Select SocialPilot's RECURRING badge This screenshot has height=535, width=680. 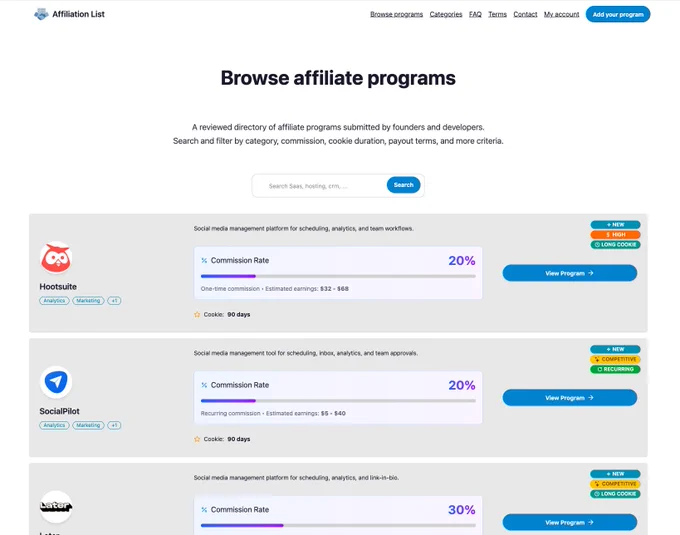coord(615,369)
